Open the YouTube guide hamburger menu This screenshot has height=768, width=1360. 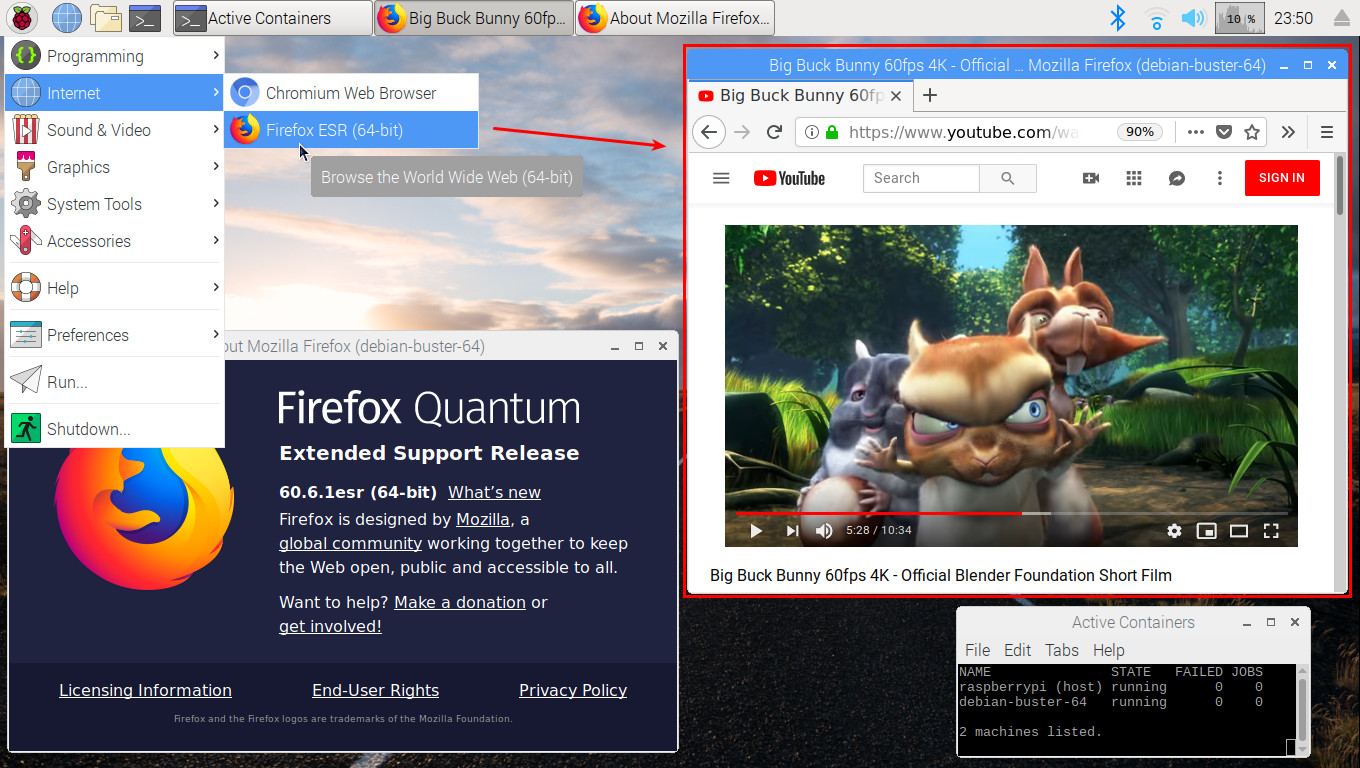(721, 178)
